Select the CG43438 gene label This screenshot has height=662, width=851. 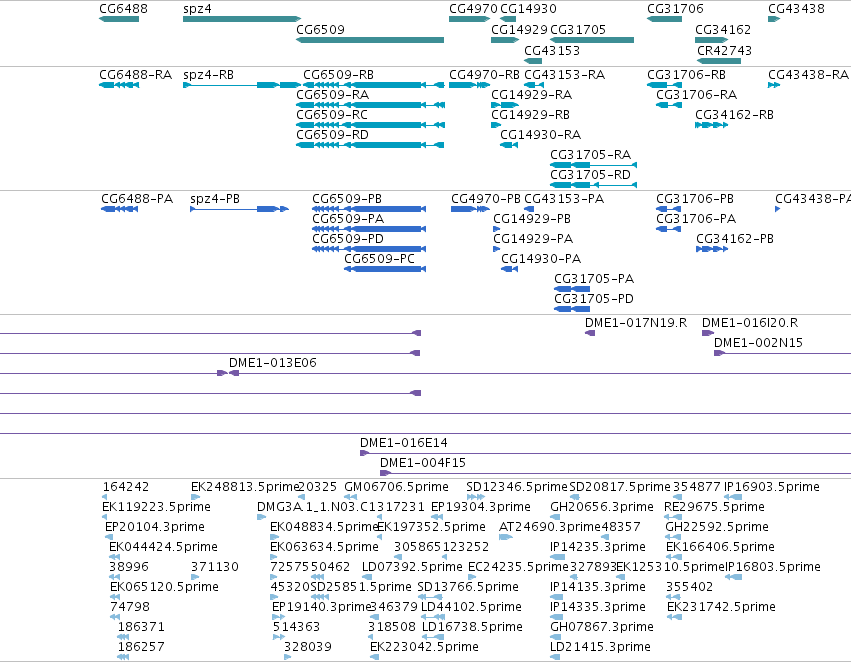coord(796,9)
